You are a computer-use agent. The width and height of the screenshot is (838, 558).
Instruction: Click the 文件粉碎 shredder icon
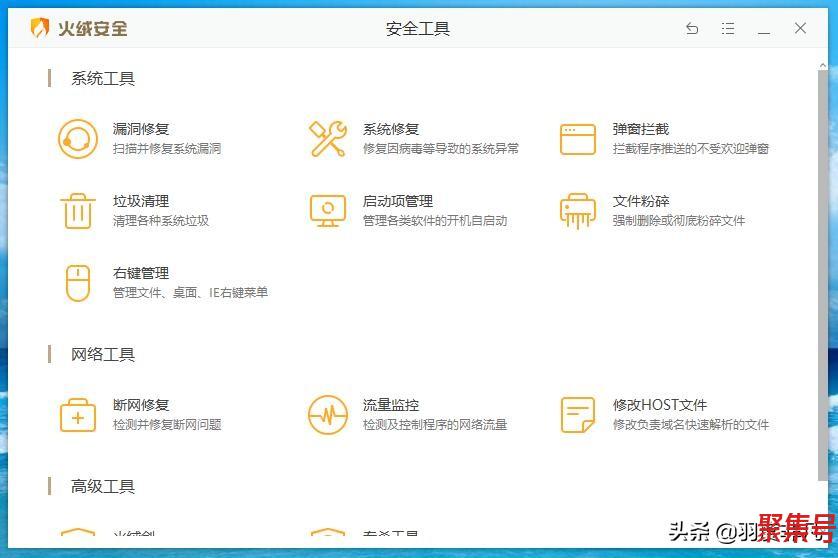[x=577, y=211]
